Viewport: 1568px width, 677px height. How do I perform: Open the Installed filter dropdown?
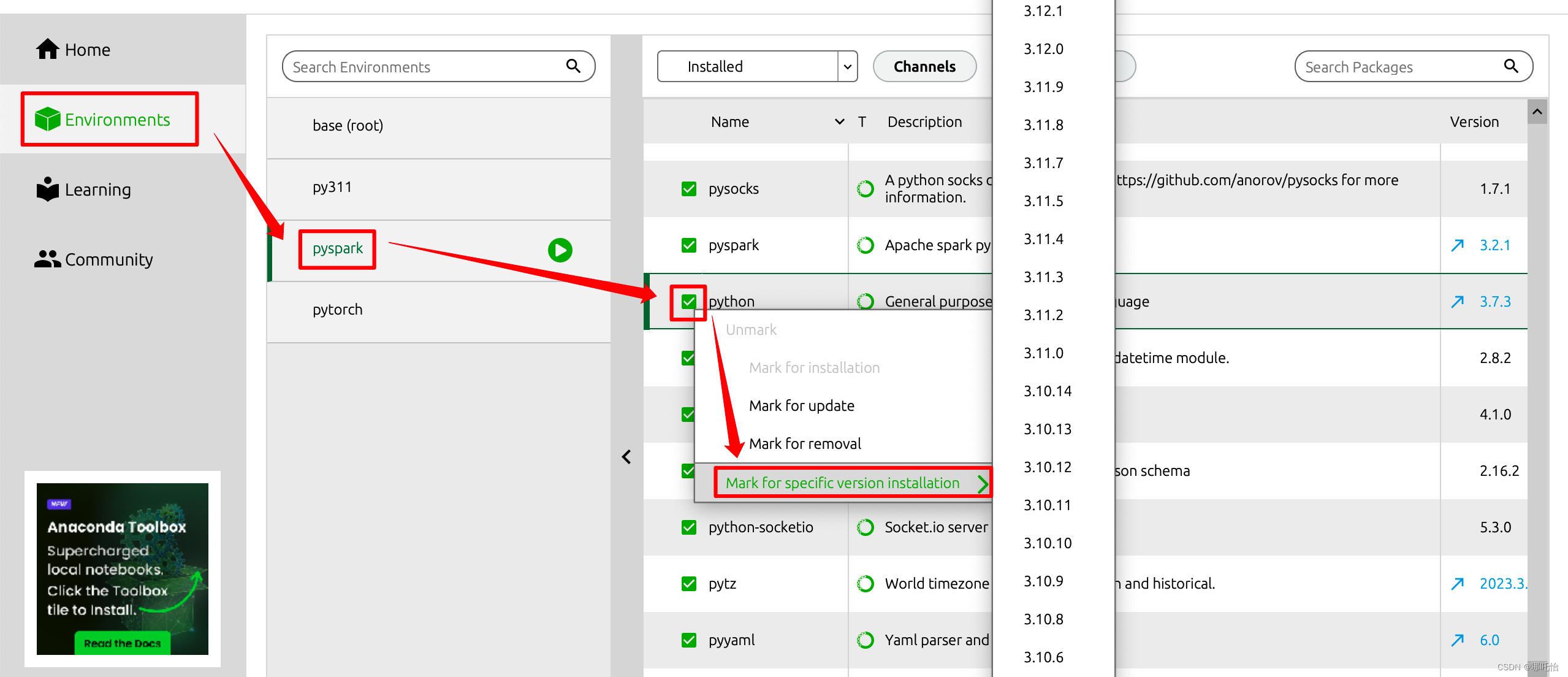[847, 66]
